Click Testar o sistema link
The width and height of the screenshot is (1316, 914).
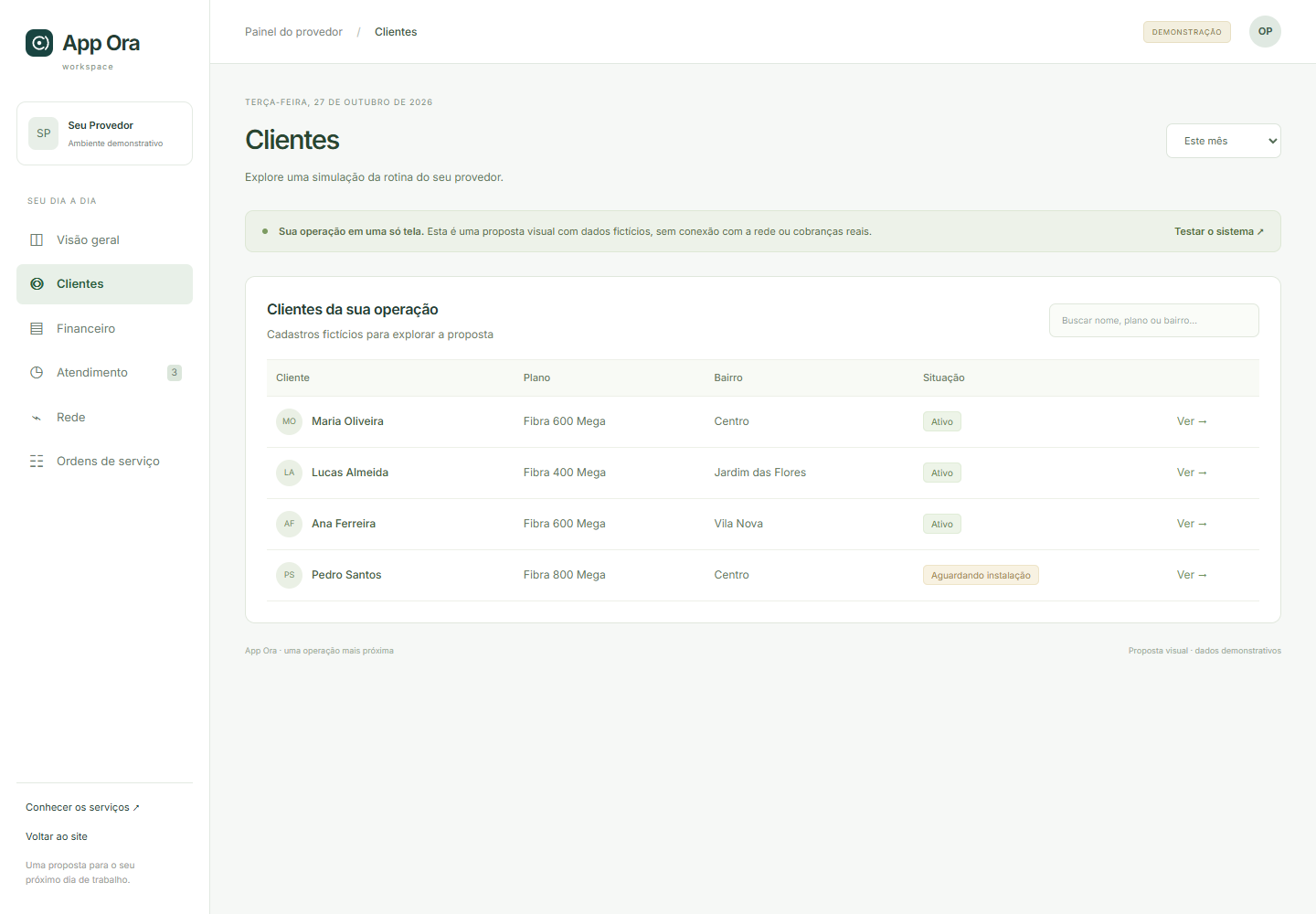1219,232
